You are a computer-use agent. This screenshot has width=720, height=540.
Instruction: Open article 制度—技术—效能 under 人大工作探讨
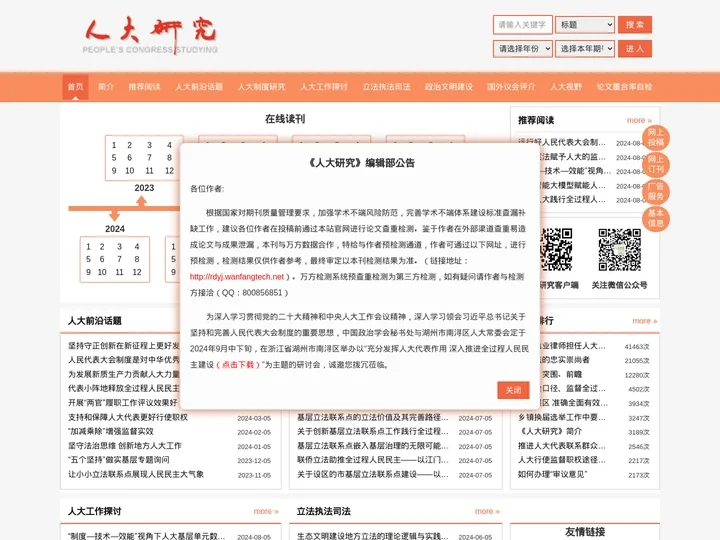pos(146,536)
